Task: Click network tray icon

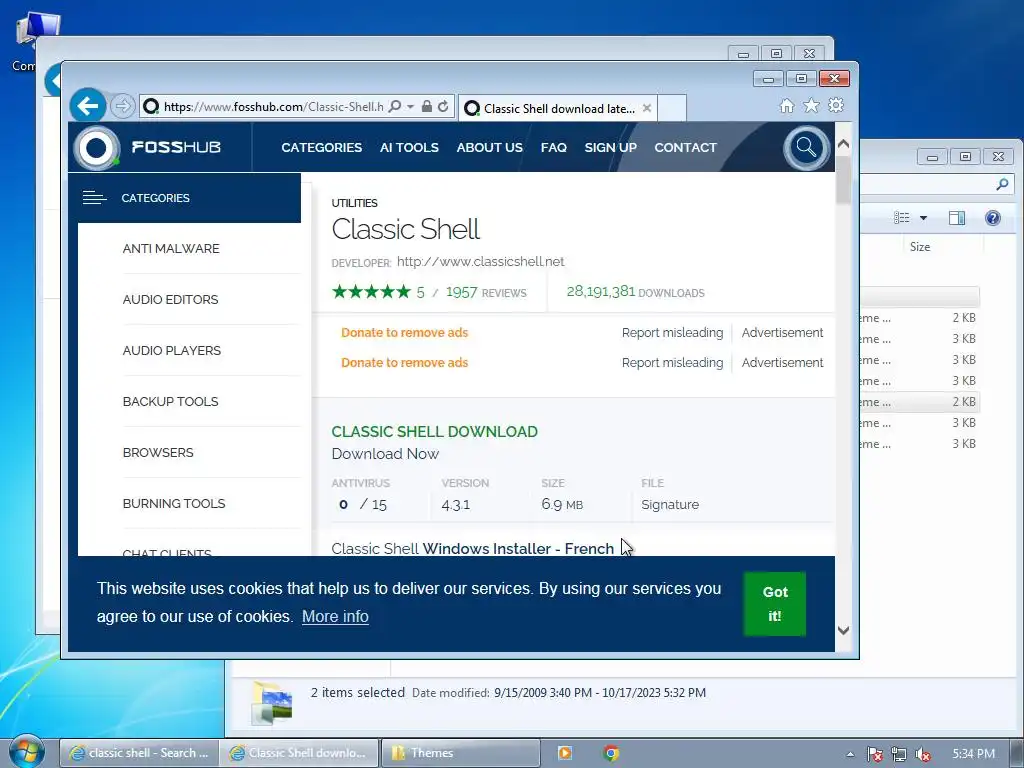Action: click(x=899, y=754)
